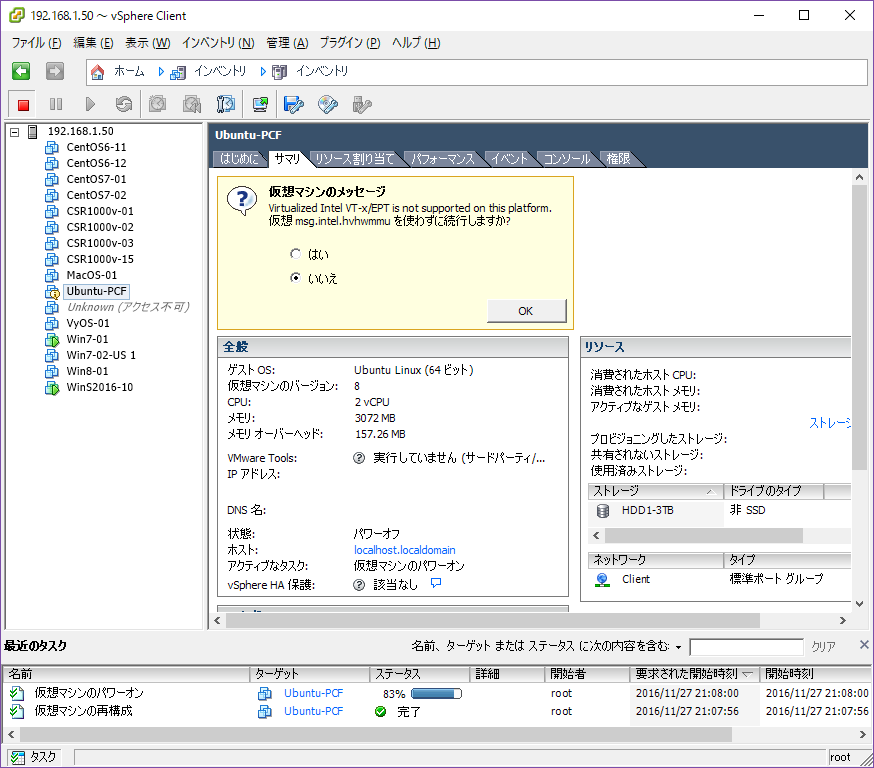Open the ヘルプ (H) menu

(416, 43)
